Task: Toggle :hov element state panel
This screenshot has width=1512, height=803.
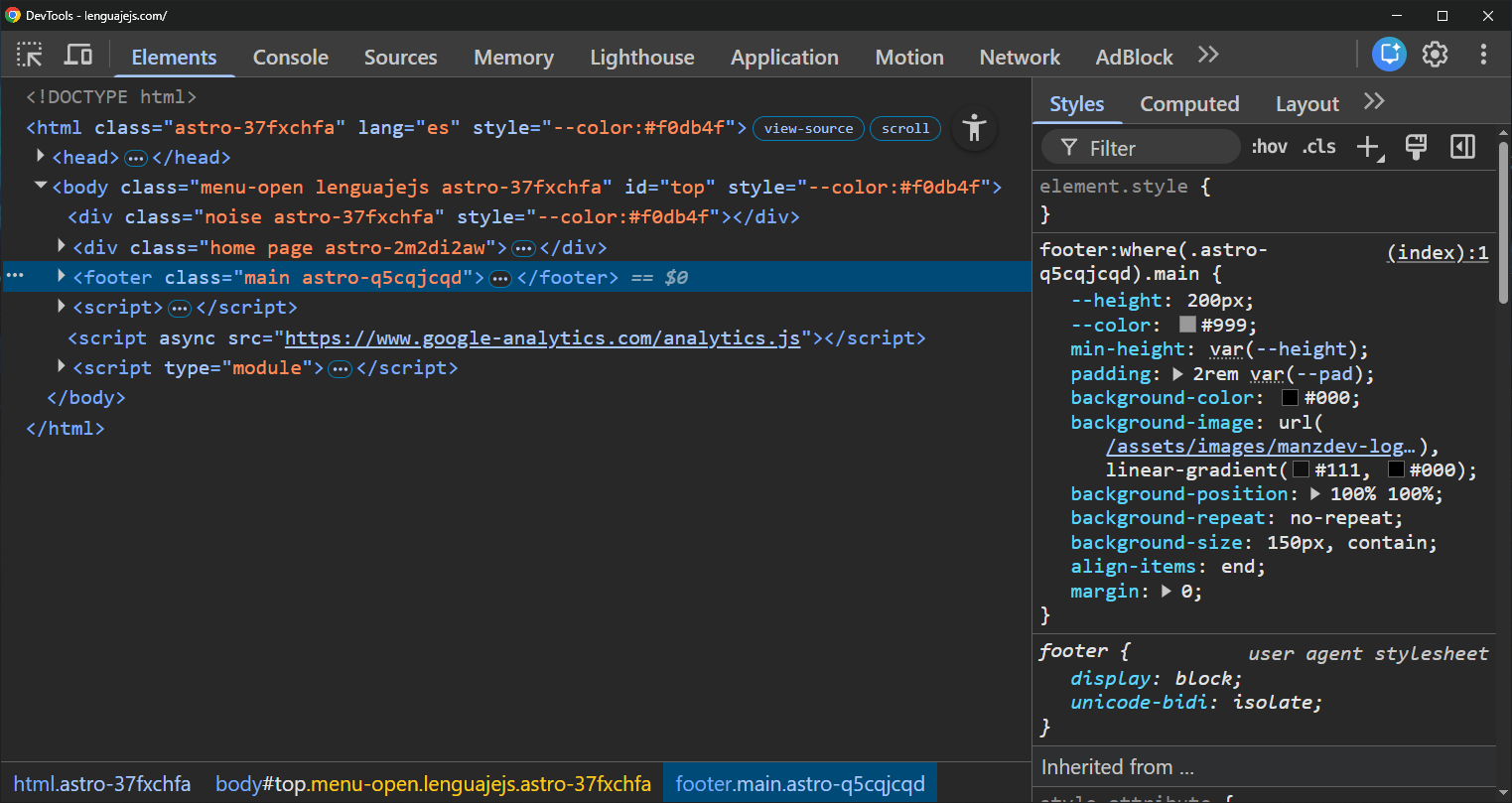Action: [x=1269, y=147]
